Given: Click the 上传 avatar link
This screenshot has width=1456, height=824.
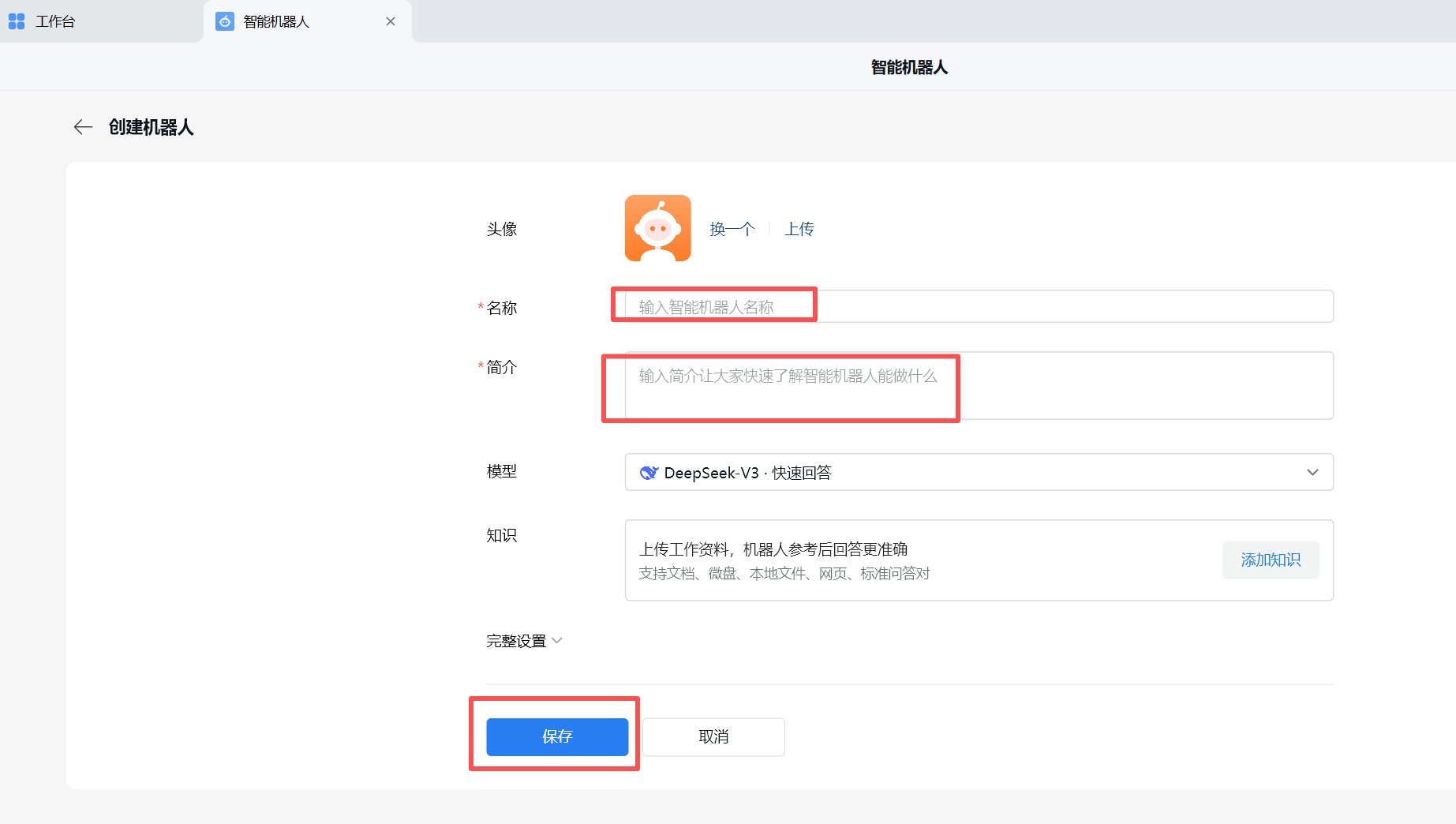Looking at the screenshot, I should [x=799, y=229].
